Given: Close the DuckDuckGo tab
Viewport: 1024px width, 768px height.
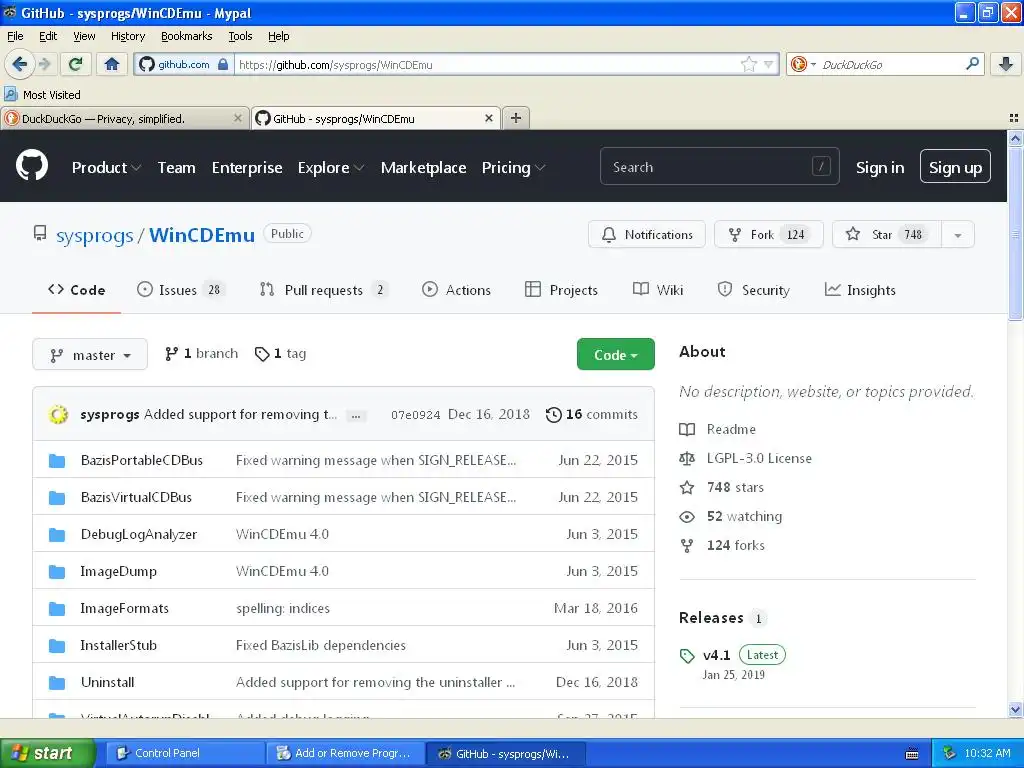Looking at the screenshot, I should (238, 118).
